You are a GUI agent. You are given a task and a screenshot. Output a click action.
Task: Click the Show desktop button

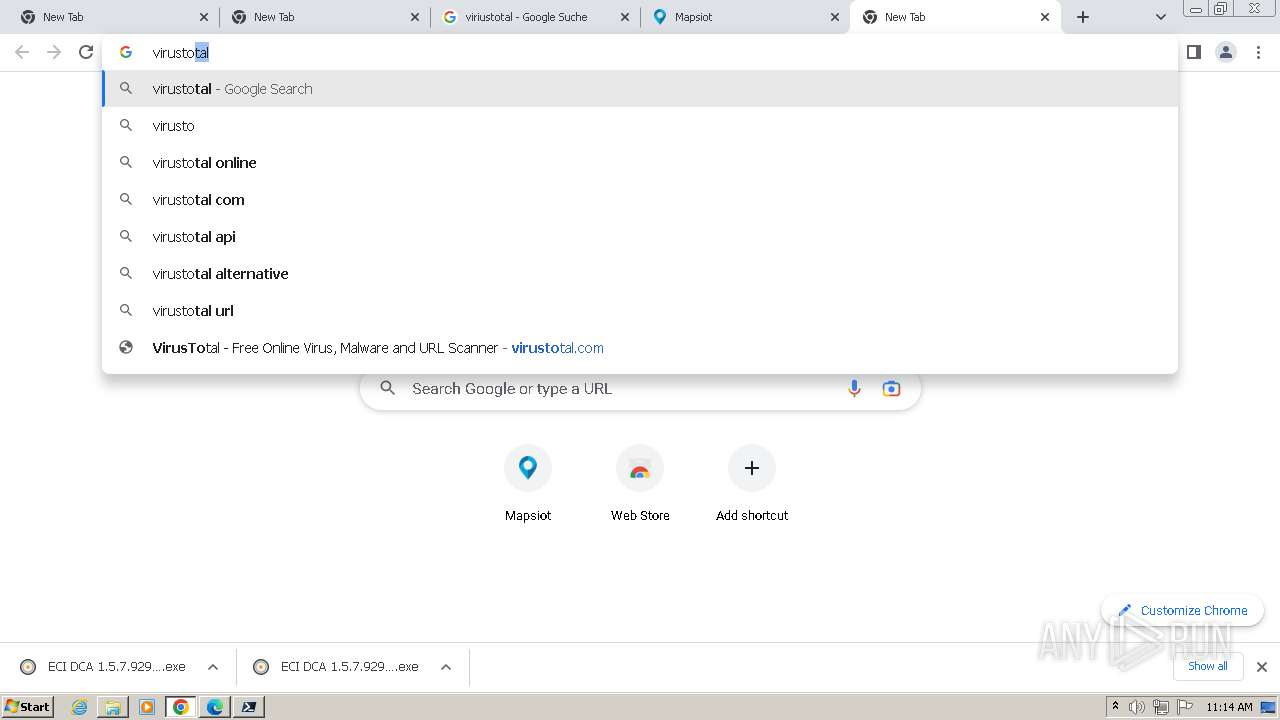click(x=1270, y=707)
